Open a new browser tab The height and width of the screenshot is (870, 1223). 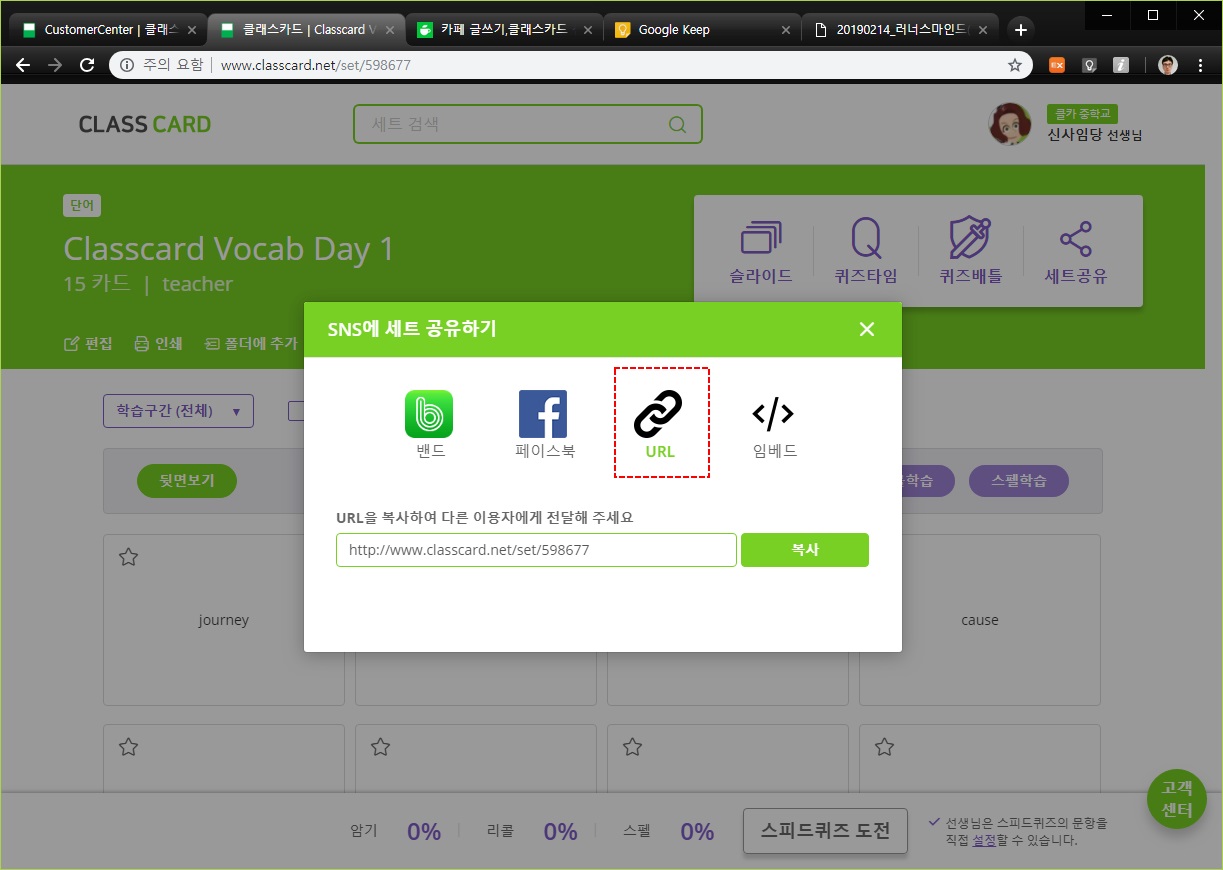(1020, 30)
